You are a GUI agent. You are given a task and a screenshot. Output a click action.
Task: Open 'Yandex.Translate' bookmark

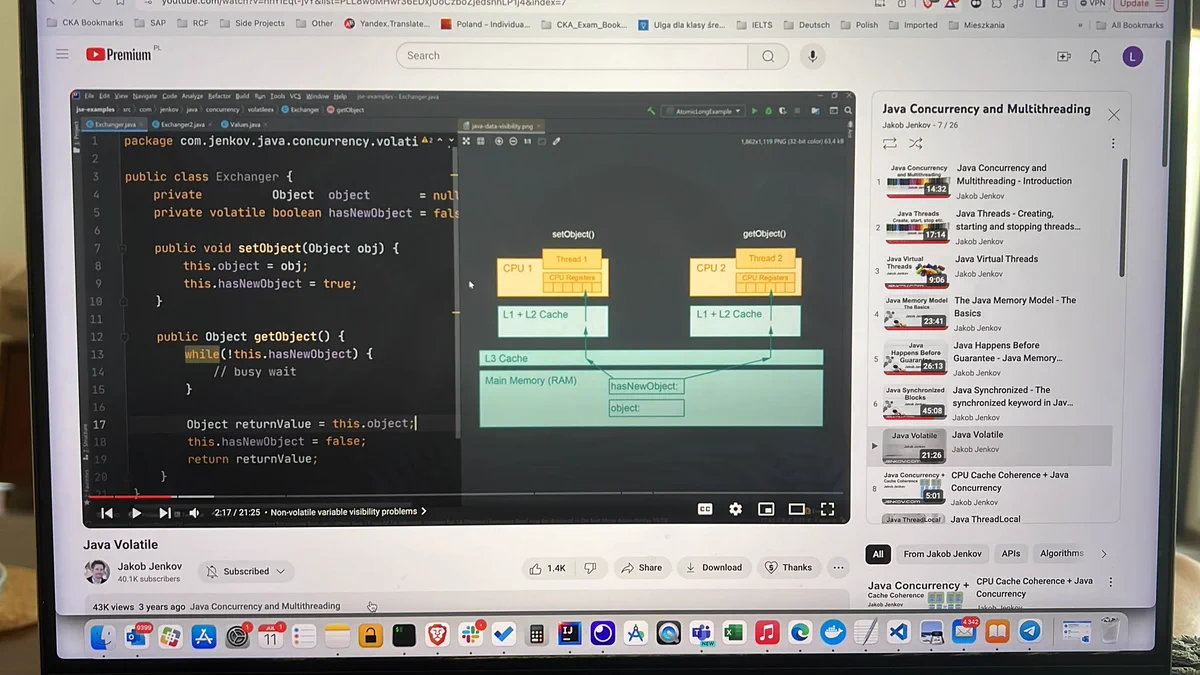click(x=387, y=23)
